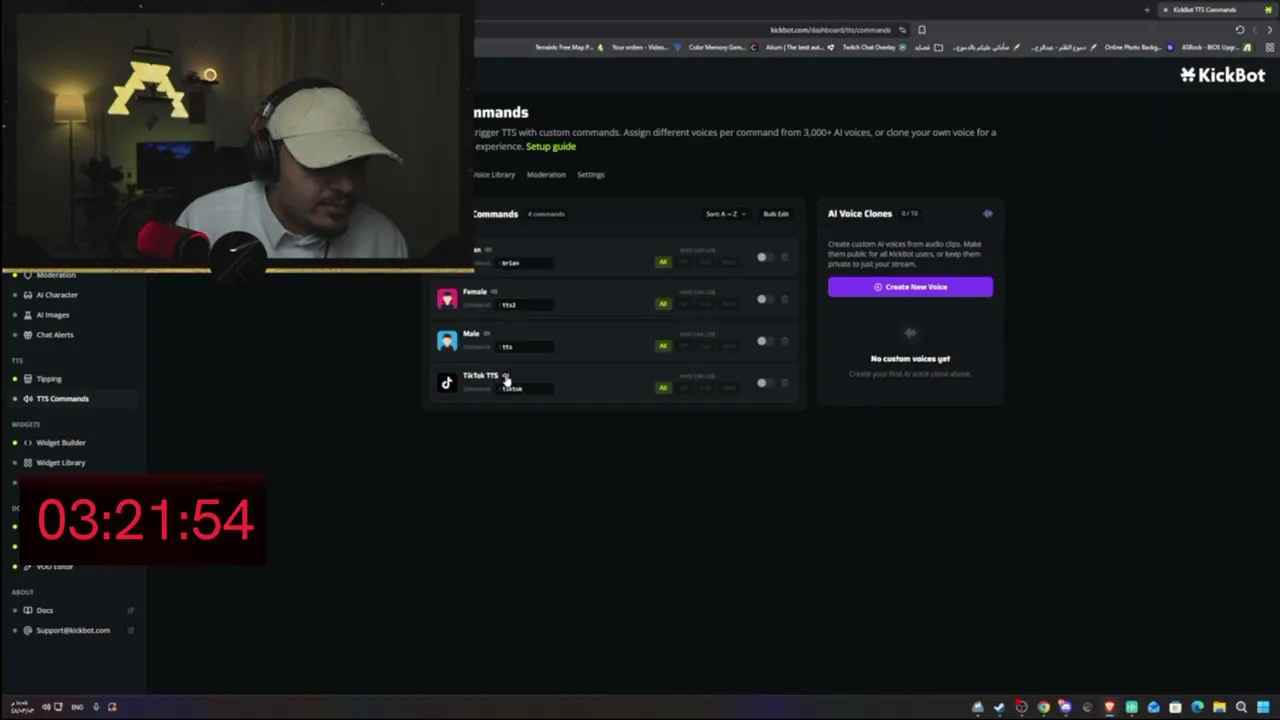
Task: Enable the TikTok TTS command toggle
Action: point(763,383)
